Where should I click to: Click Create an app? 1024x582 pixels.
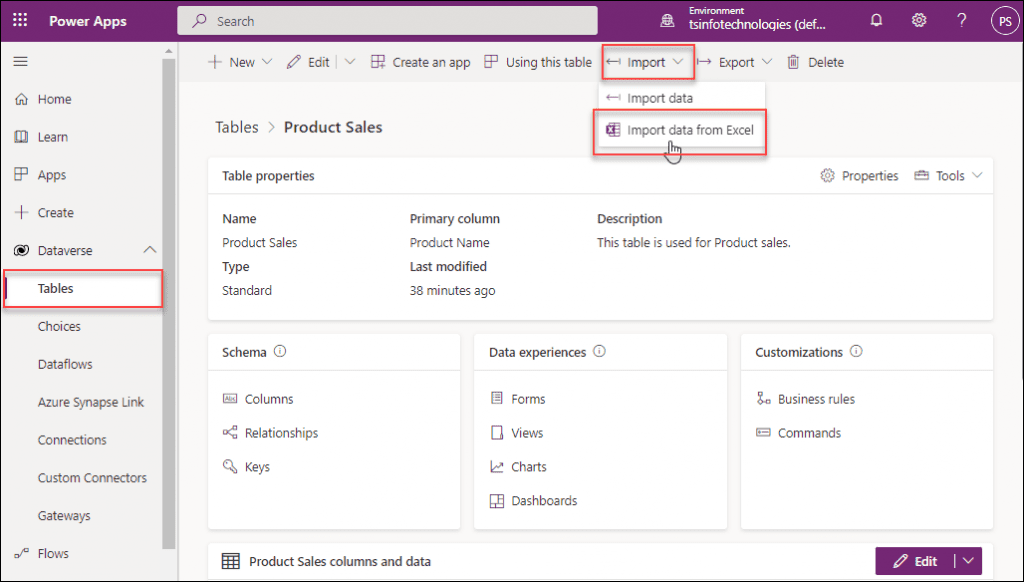point(421,62)
